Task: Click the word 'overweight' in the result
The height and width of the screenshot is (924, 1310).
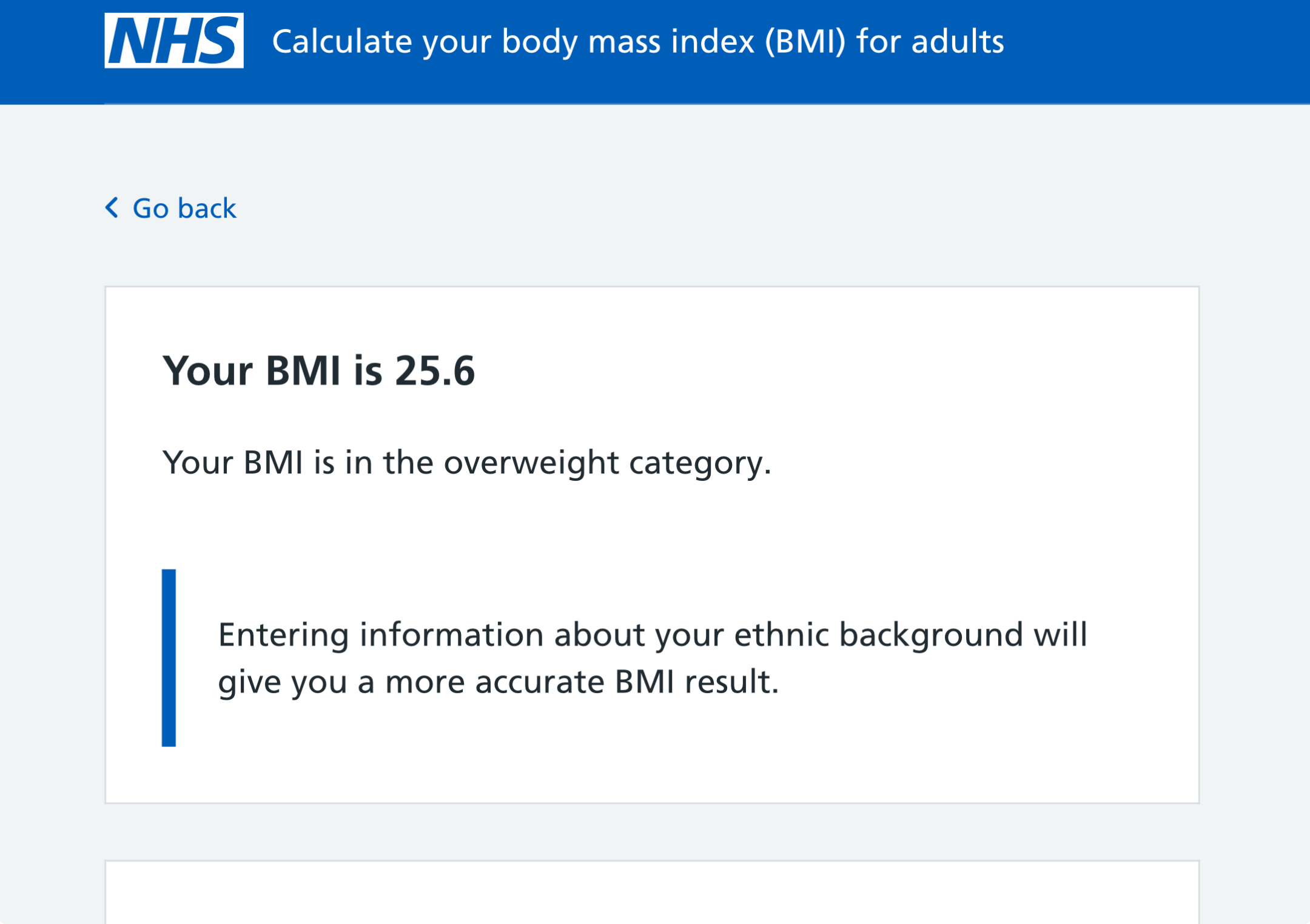Action: tap(531, 463)
